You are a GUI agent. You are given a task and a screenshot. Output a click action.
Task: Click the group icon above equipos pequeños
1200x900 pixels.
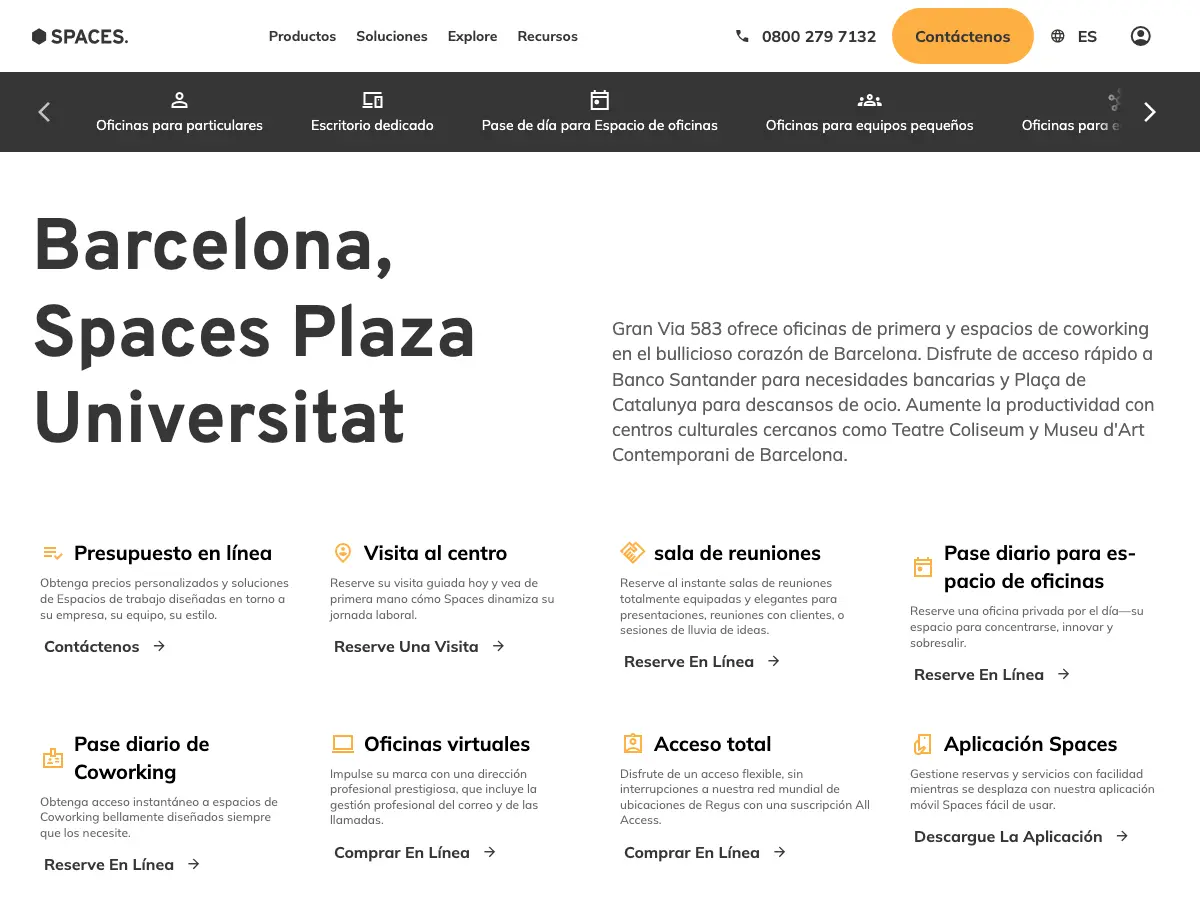click(869, 100)
